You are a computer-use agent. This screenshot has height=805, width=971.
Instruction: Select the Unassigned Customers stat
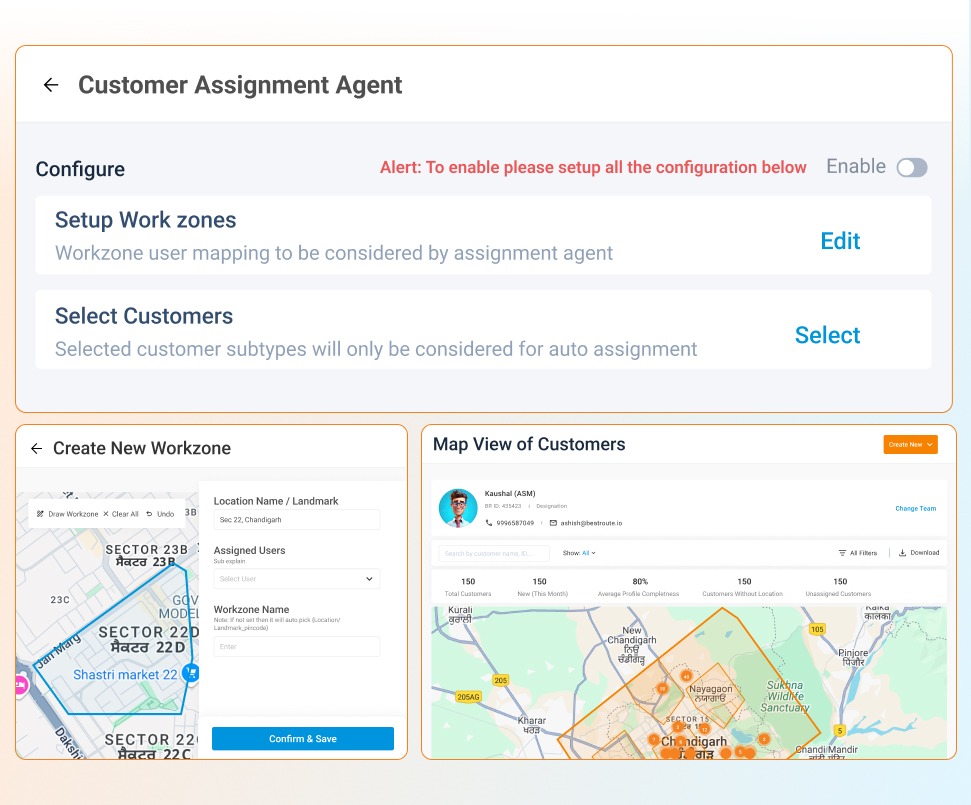(x=838, y=587)
